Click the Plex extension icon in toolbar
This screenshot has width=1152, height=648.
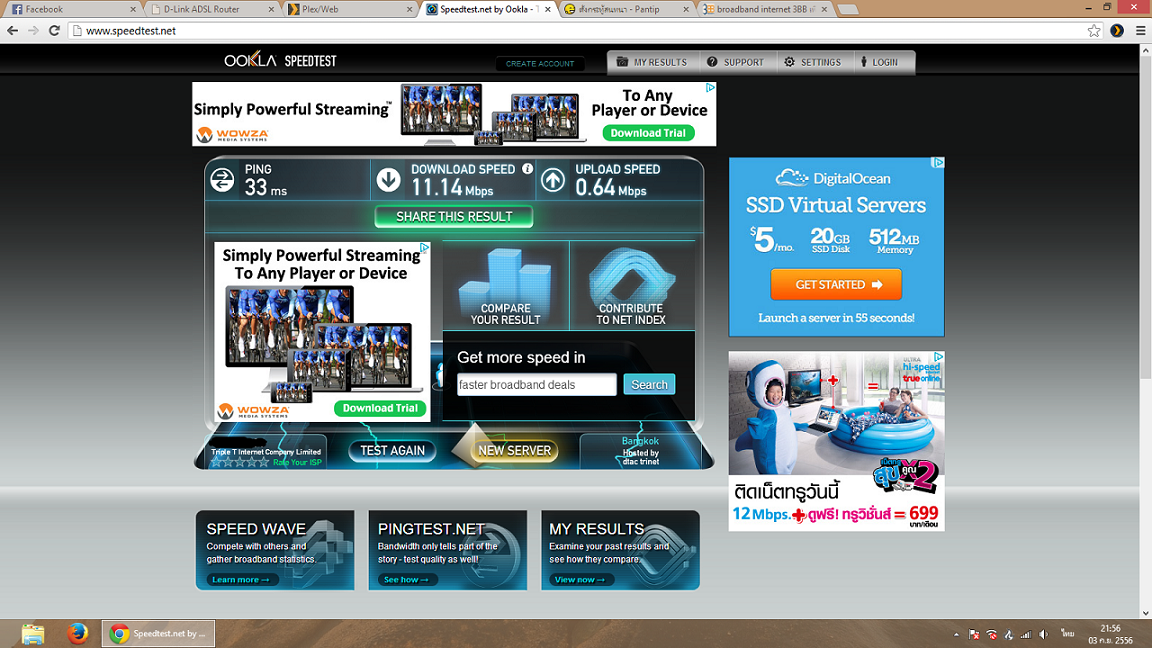[1117, 30]
